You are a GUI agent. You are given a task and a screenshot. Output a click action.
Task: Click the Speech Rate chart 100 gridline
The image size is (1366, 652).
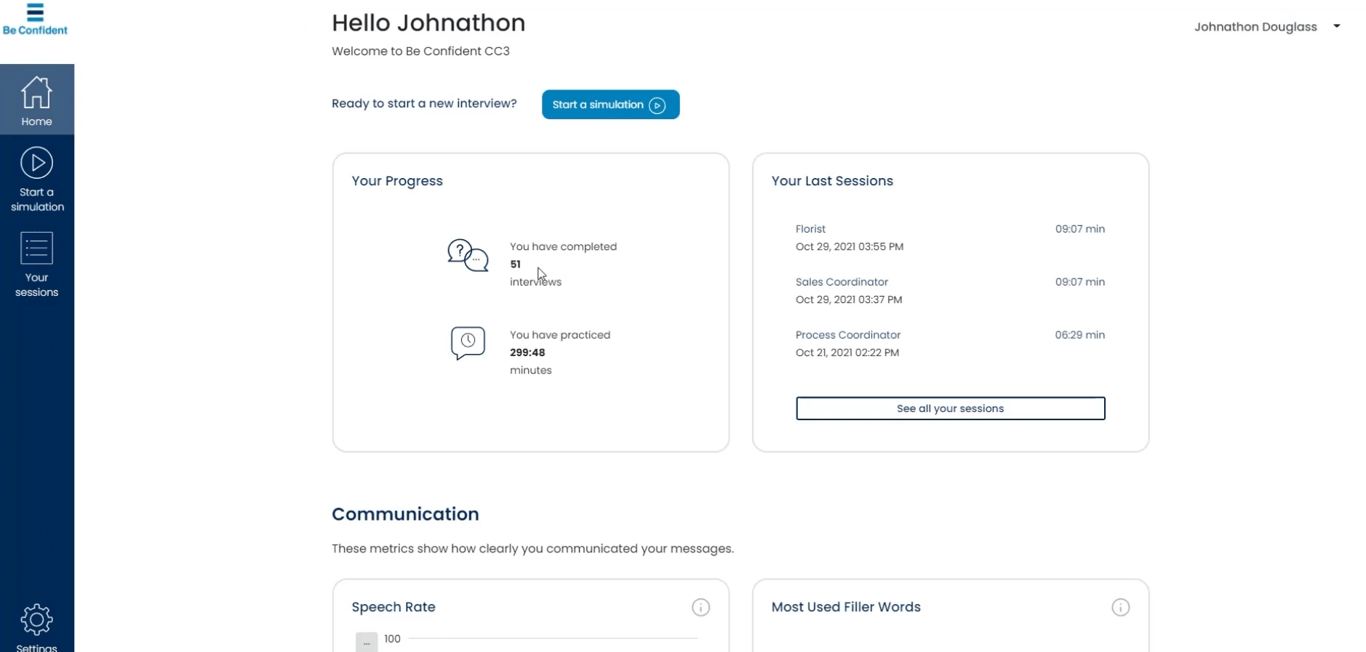click(552, 638)
